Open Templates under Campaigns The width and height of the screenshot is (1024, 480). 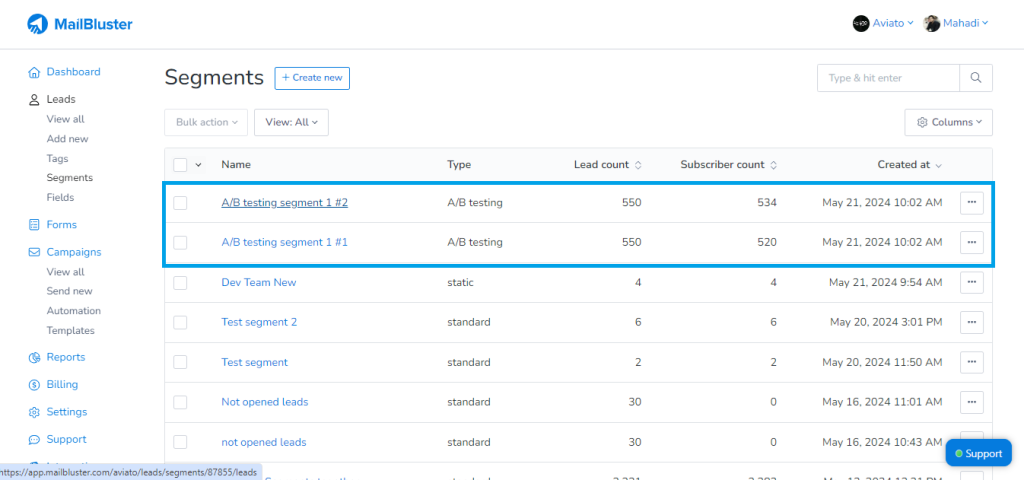(x=71, y=330)
